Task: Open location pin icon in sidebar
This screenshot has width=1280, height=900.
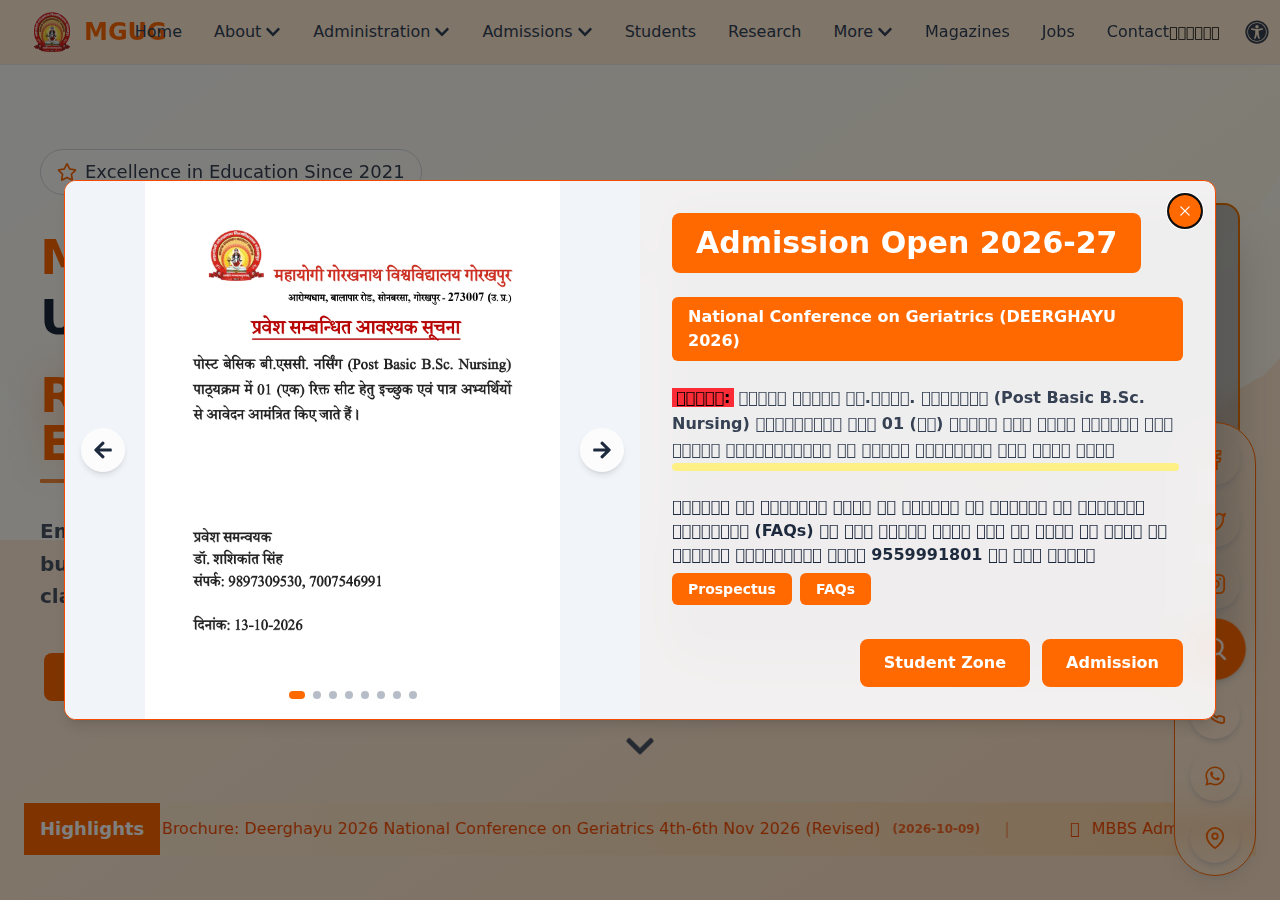Action: [x=1215, y=838]
